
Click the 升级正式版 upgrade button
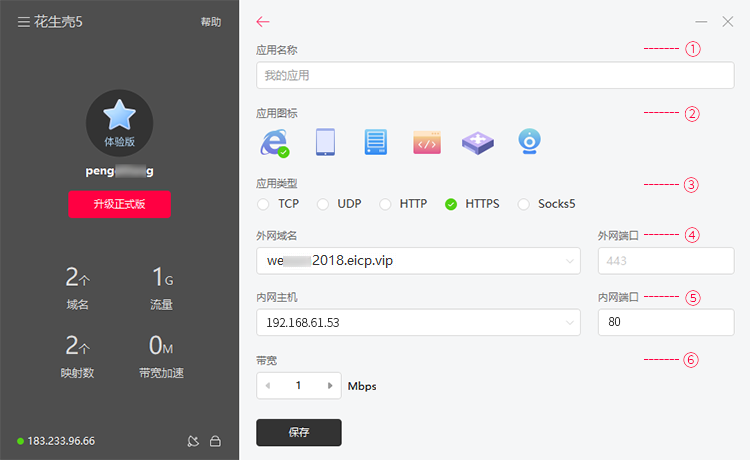(120, 204)
